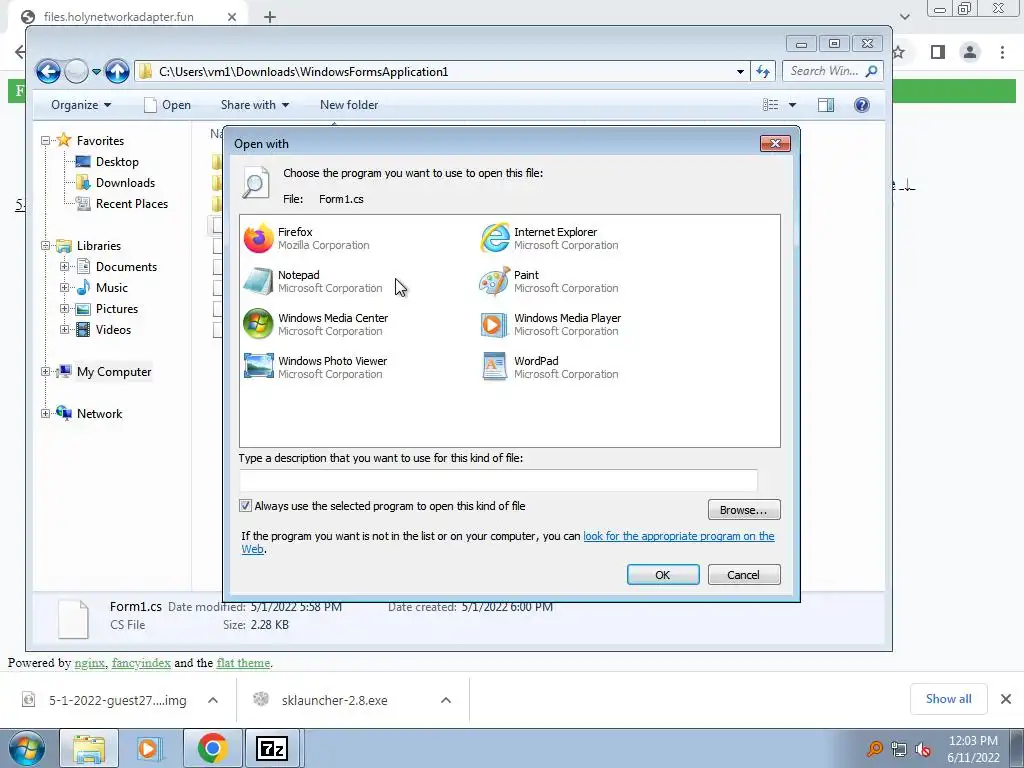Click Open in Explorer toolbar
Image resolution: width=1024 pixels, height=768 pixels.
[x=168, y=104]
